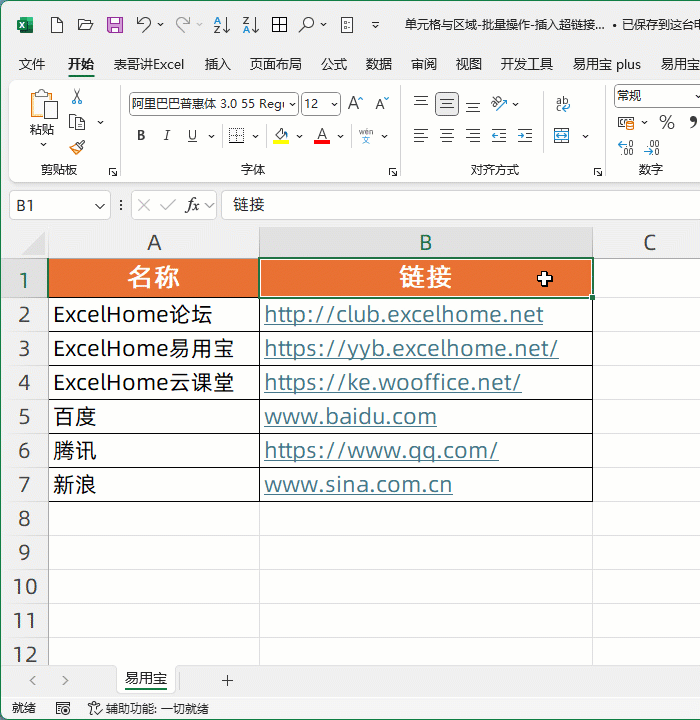700x720 pixels.
Task: Undo the last action
Action: coord(143,25)
